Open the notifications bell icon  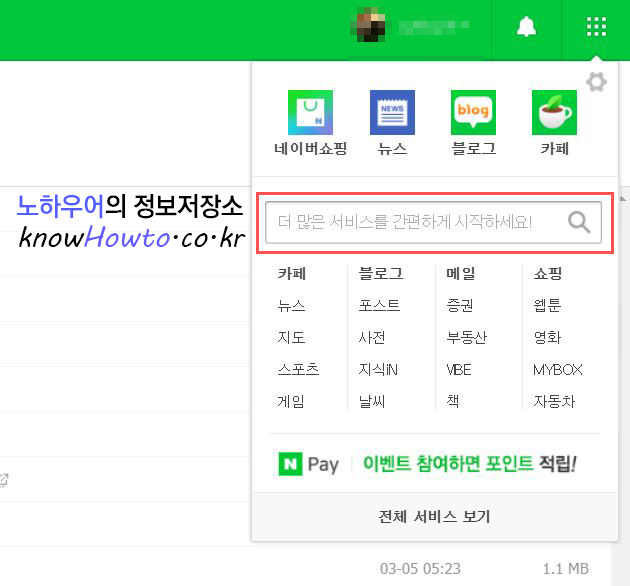[x=526, y=27]
